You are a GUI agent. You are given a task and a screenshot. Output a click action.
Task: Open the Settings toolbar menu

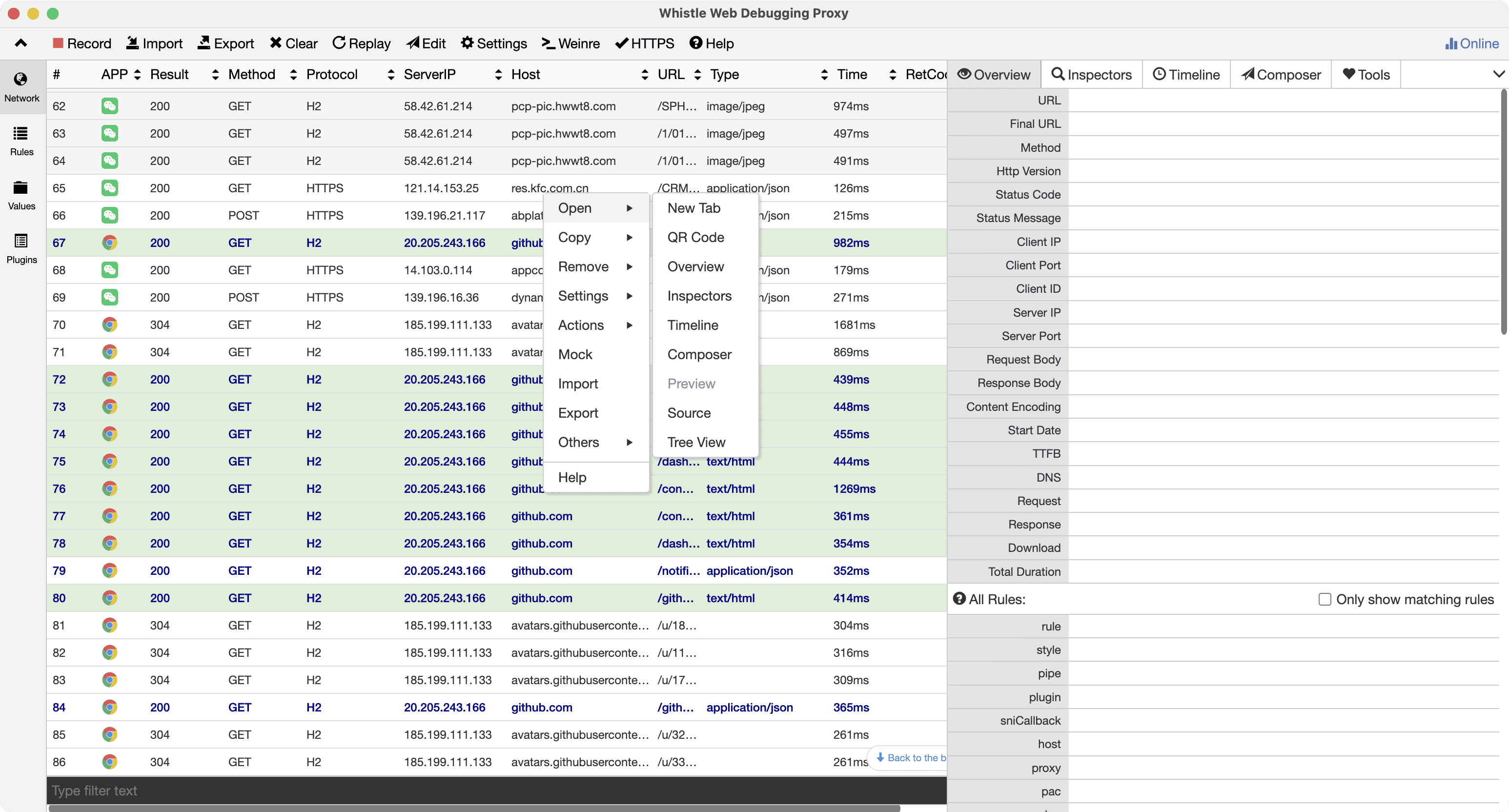point(494,43)
